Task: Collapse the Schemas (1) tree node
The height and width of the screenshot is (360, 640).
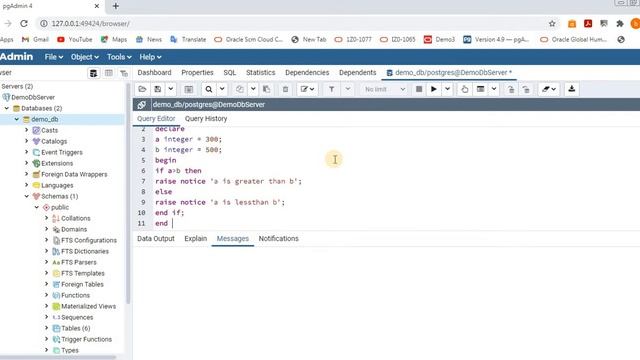Action: pyautogui.click(x=27, y=196)
